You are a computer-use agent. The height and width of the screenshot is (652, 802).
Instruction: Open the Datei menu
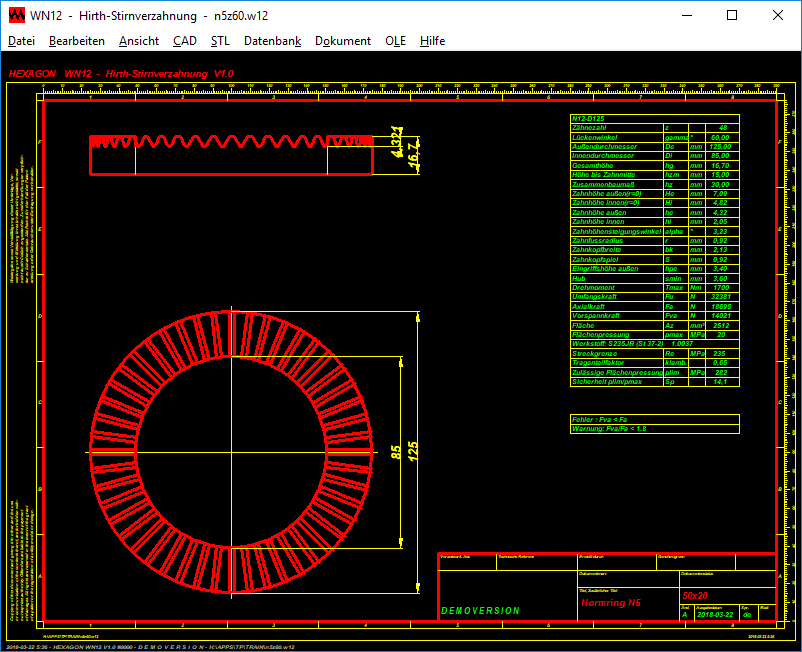coord(21,41)
